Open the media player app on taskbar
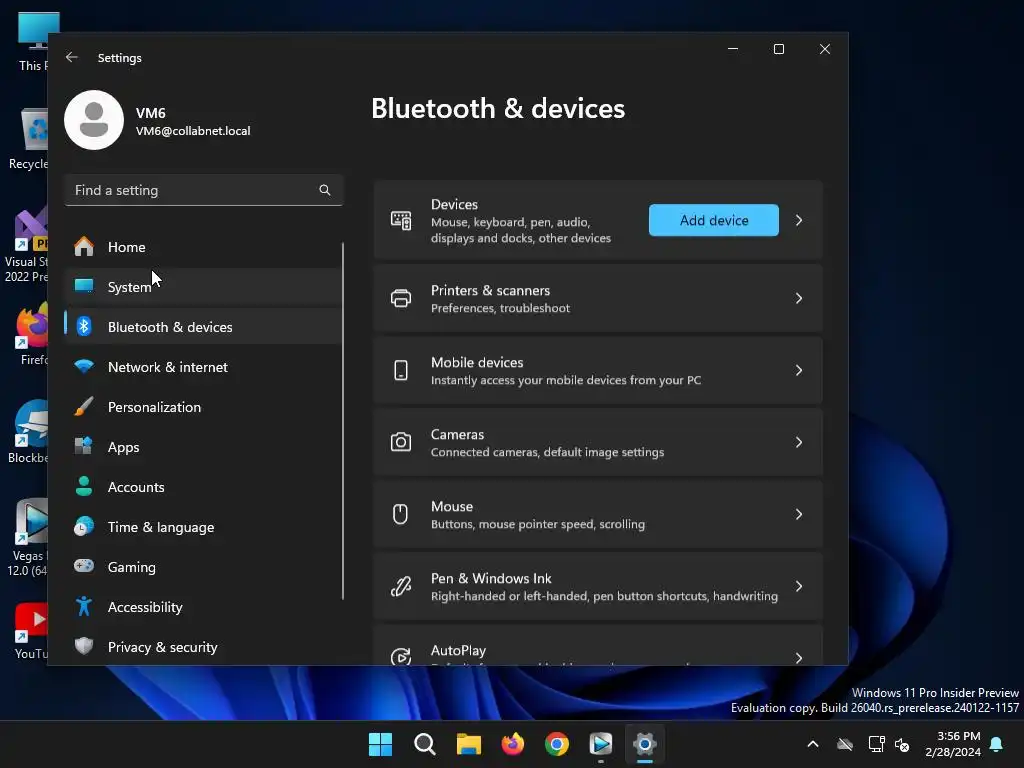Image resolution: width=1024 pixels, height=768 pixels. click(x=600, y=744)
